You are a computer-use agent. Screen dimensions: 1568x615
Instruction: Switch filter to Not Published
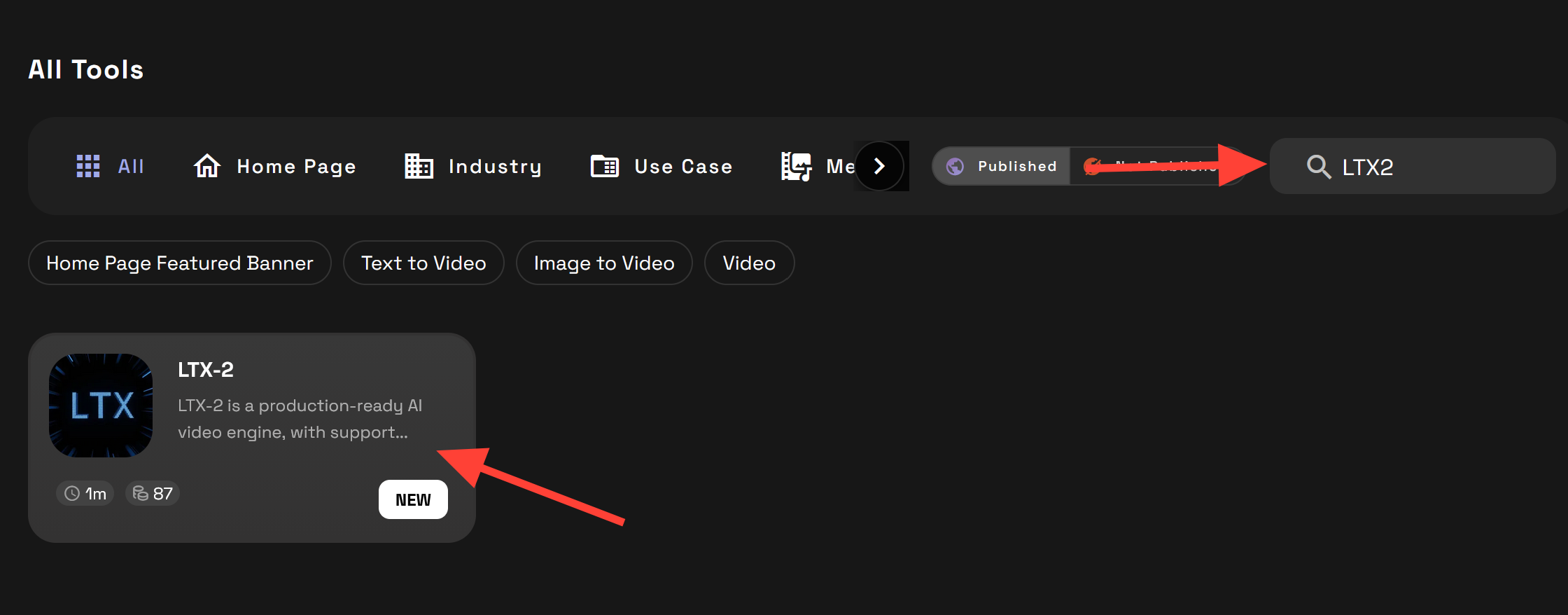(1155, 166)
